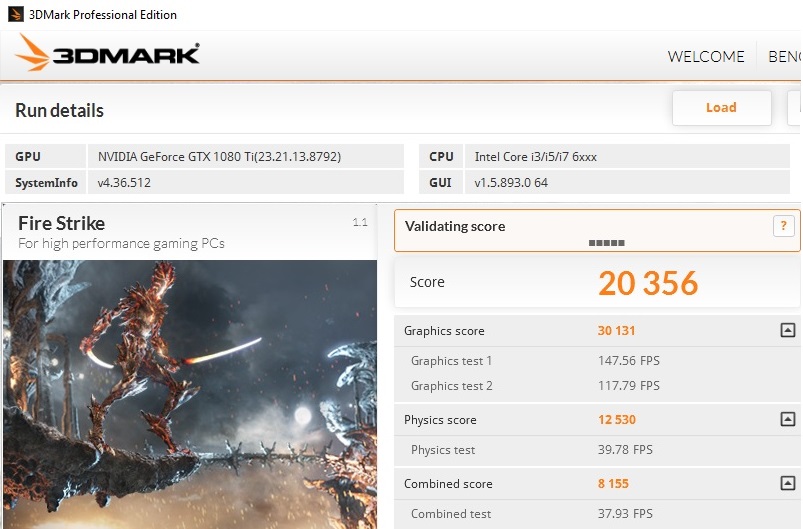Click the Fire Strike version 1.1 label
The image size is (803, 529).
pos(360,222)
